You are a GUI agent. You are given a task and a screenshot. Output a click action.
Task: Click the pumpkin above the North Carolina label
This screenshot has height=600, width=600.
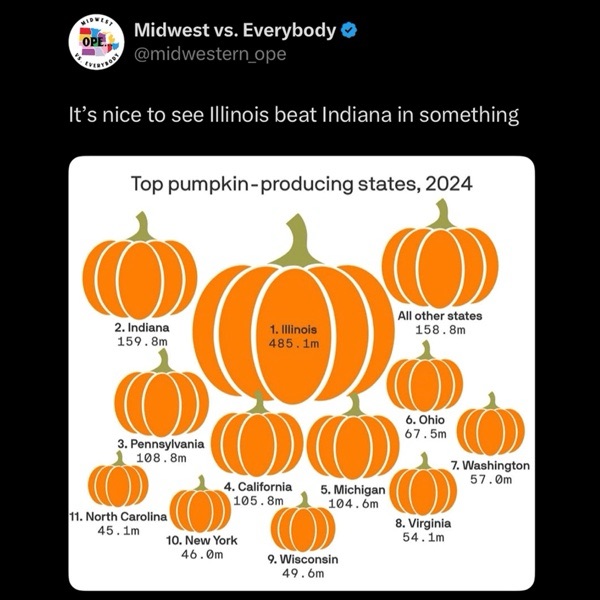118,482
